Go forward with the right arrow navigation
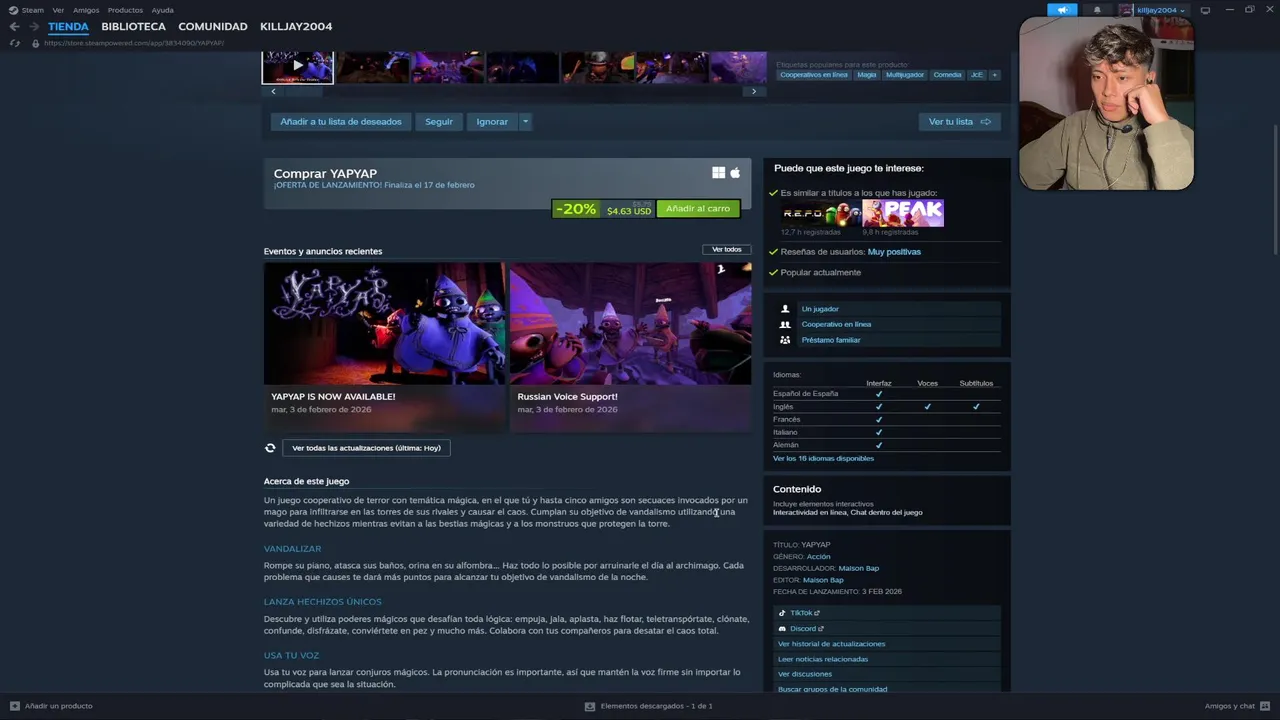This screenshot has width=1280, height=720. click(x=35, y=27)
